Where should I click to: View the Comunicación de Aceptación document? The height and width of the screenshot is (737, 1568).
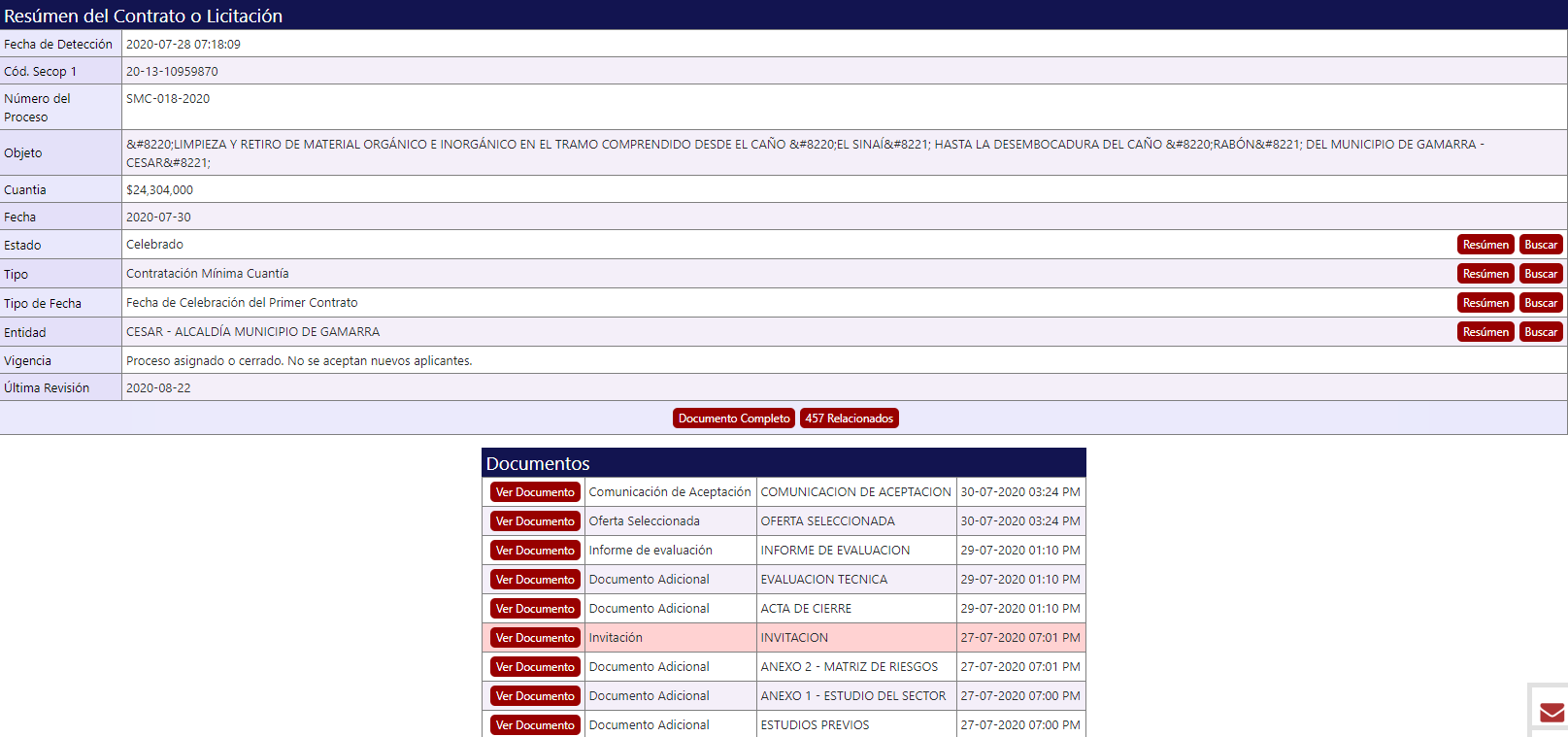coord(535,492)
